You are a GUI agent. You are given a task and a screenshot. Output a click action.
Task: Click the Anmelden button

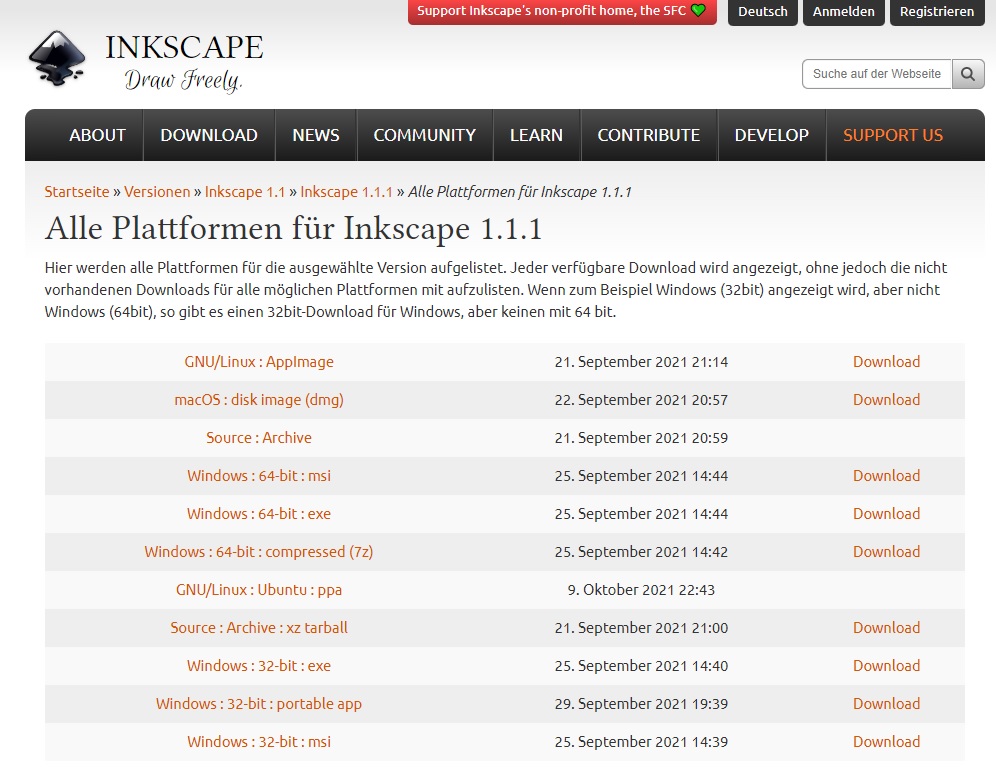pos(844,11)
